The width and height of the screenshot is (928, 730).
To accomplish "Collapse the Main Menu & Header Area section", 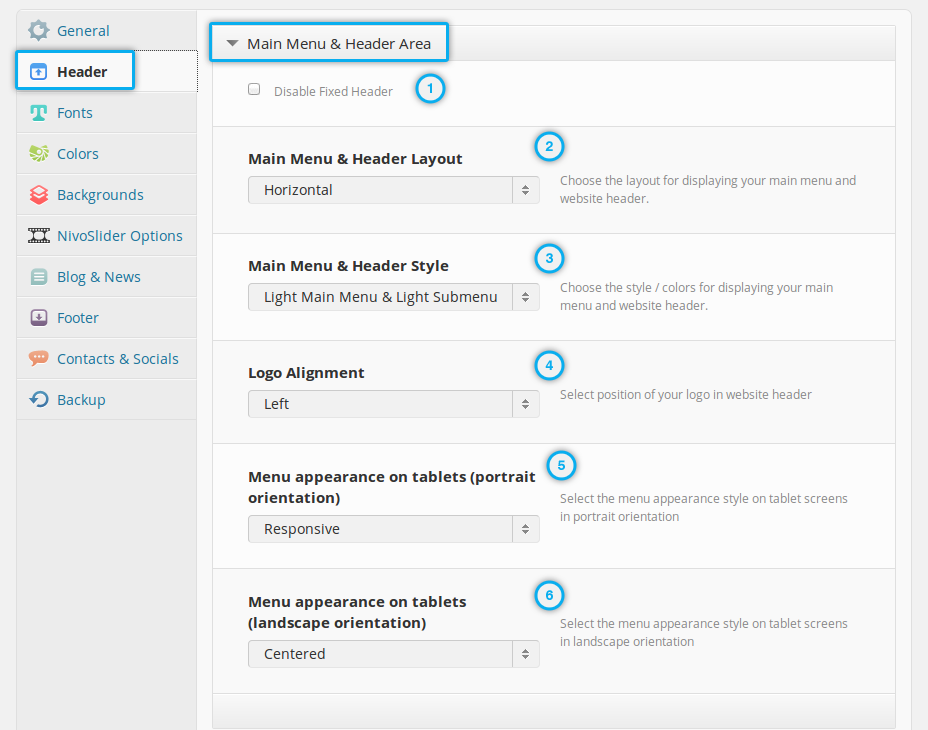I will pos(232,44).
